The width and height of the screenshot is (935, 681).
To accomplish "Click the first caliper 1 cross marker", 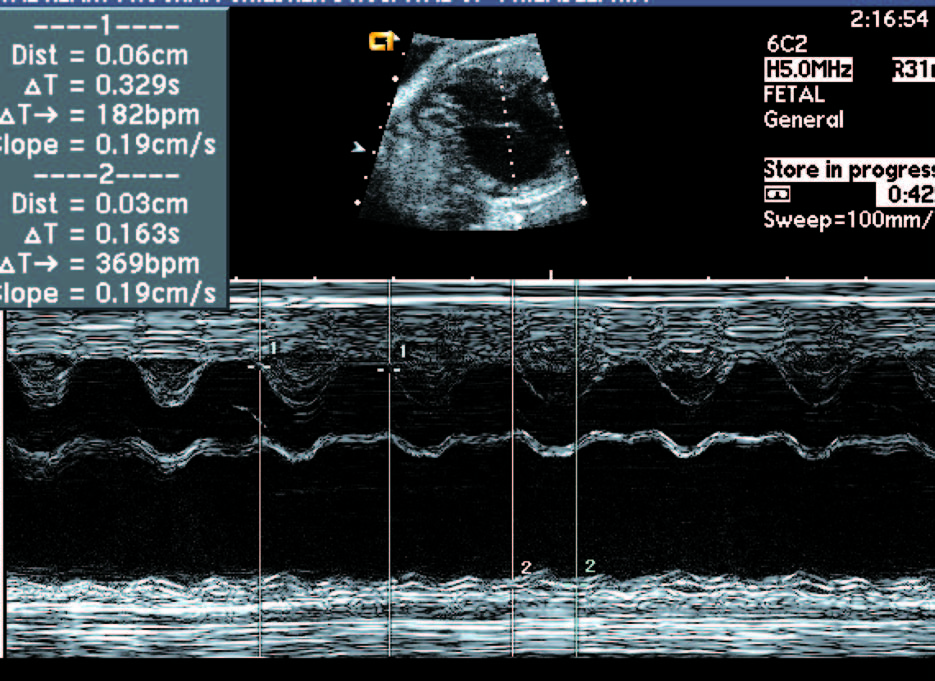I will point(260,366).
